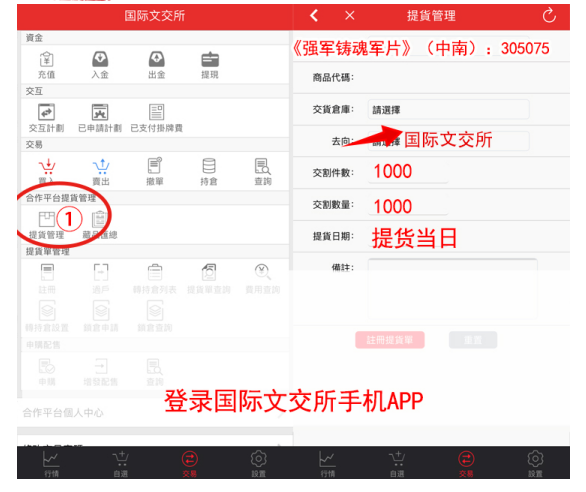Click the 重置 reset button
Image resolution: width=586 pixels, height=492 pixels.
point(473,340)
